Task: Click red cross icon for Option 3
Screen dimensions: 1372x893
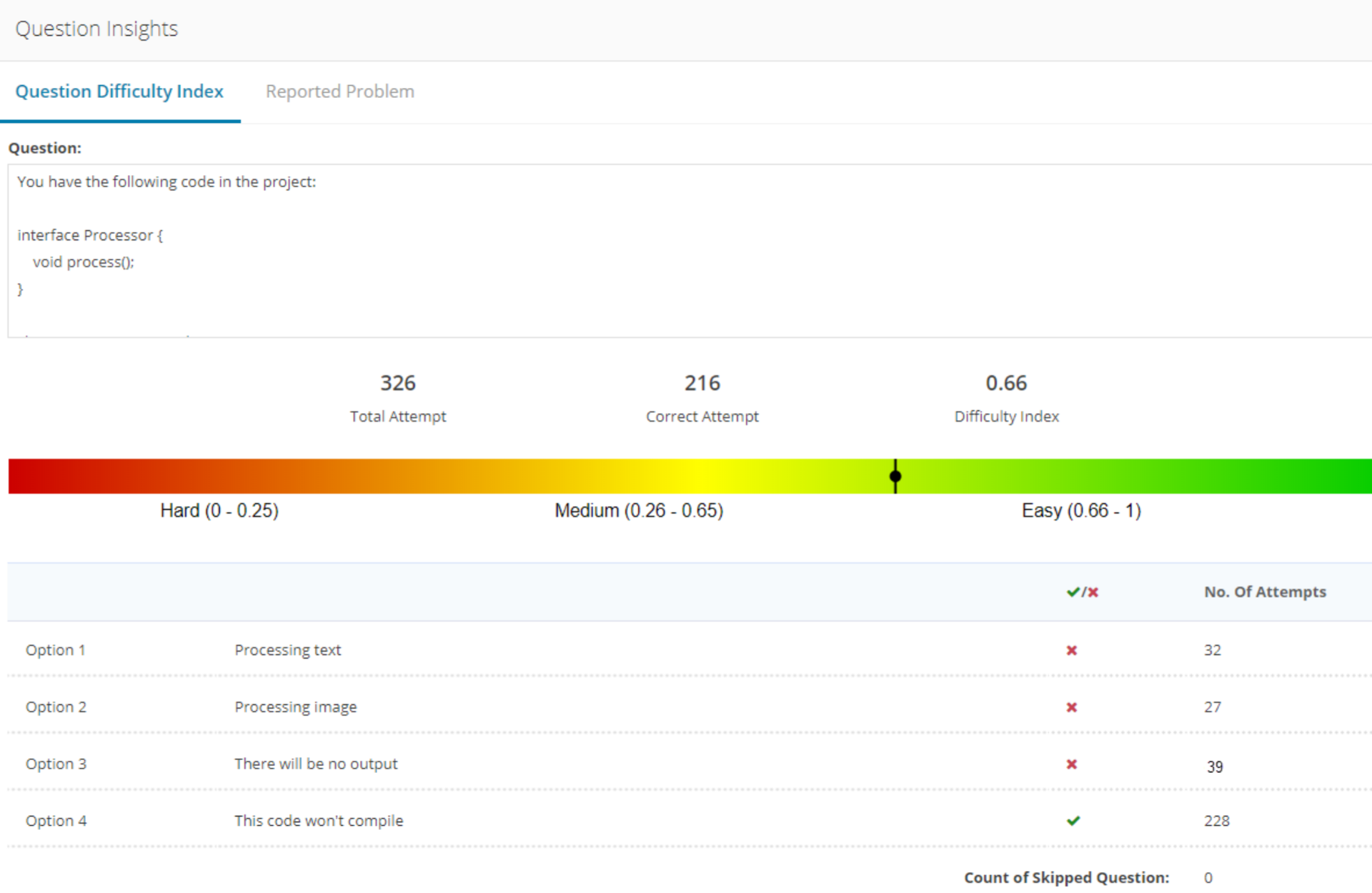Action: [x=1071, y=764]
